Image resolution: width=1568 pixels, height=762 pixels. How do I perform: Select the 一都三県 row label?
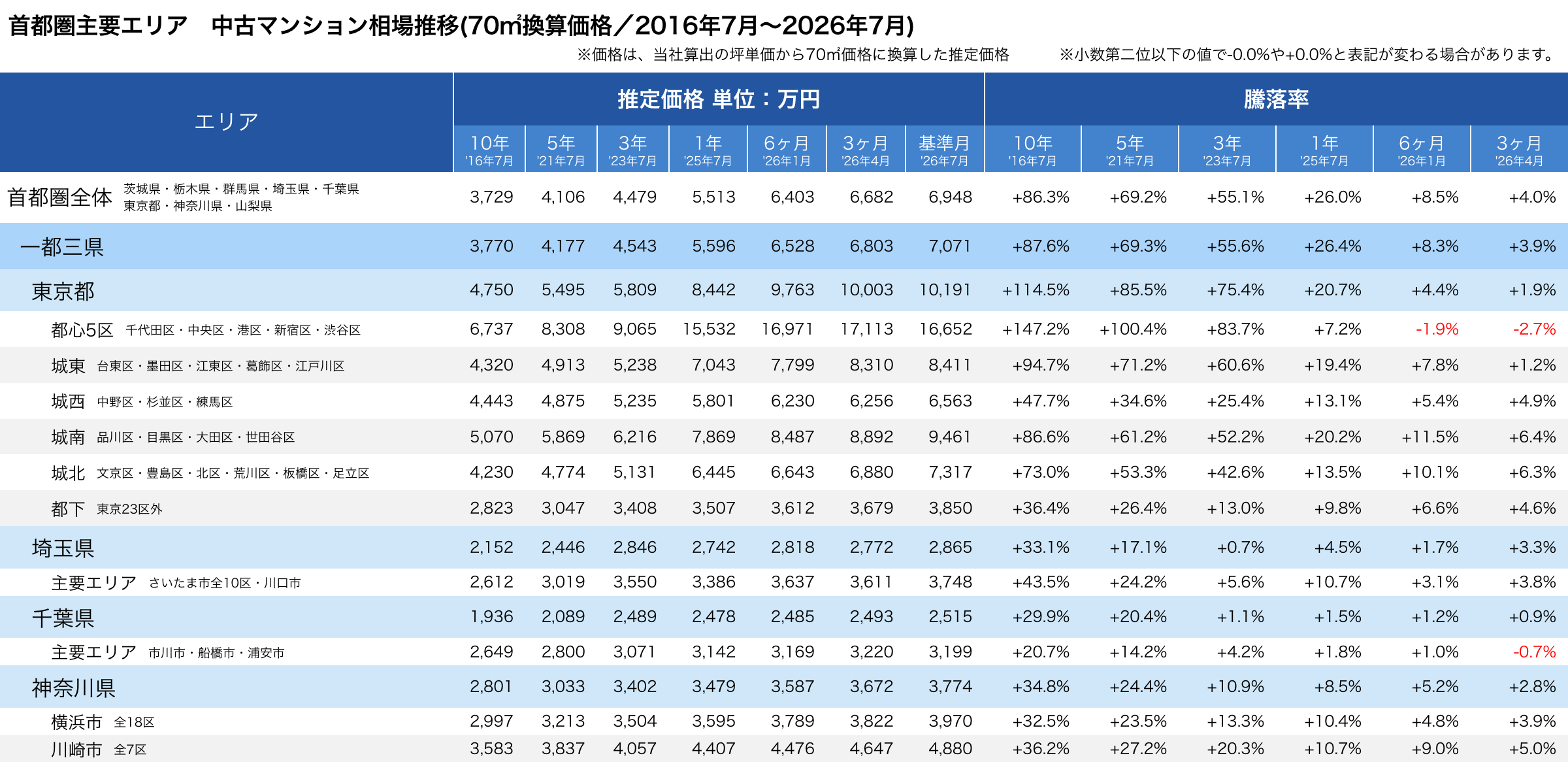[x=62, y=247]
